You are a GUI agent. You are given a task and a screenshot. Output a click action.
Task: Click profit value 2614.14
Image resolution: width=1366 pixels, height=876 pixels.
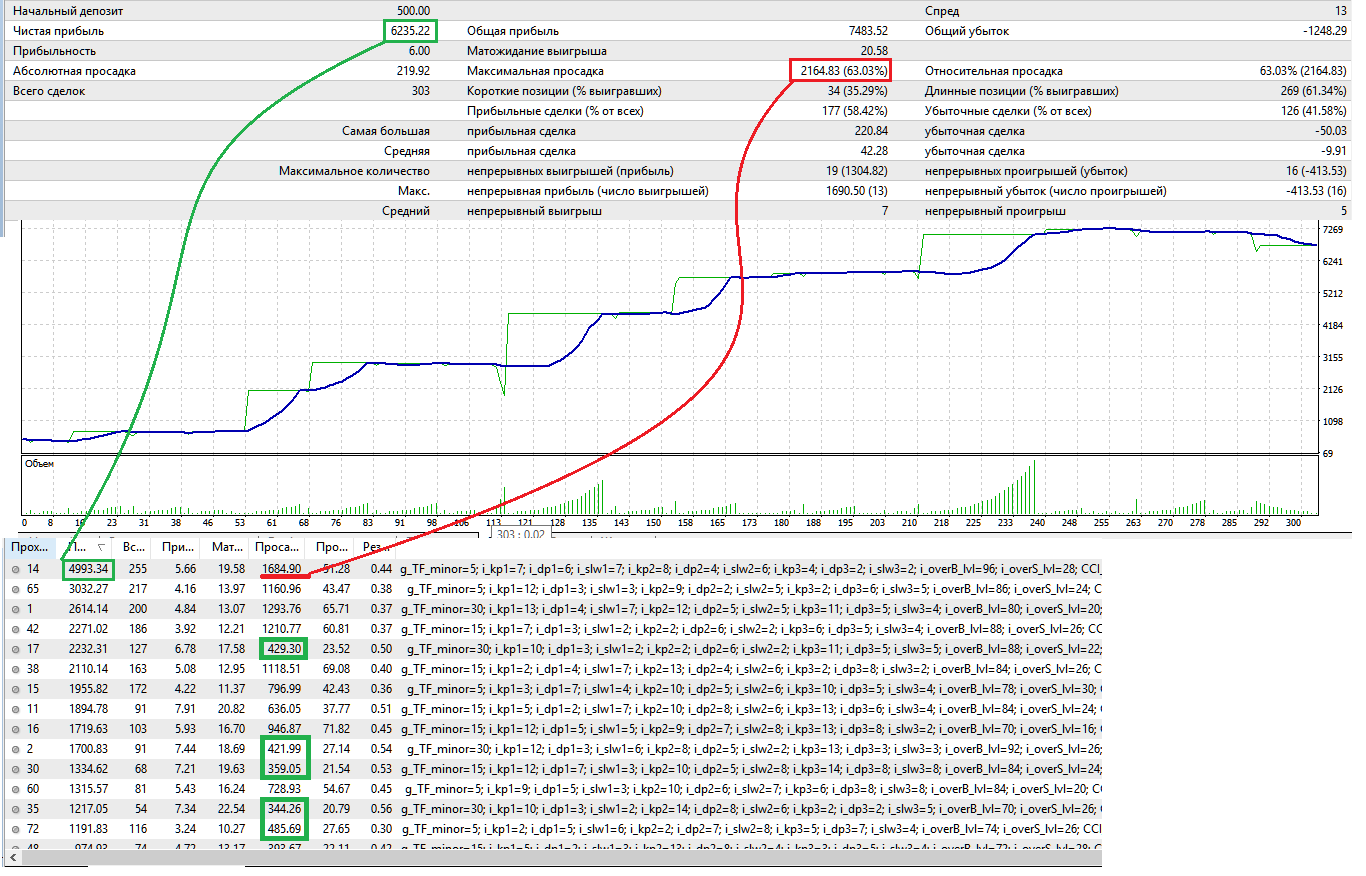tap(88, 609)
